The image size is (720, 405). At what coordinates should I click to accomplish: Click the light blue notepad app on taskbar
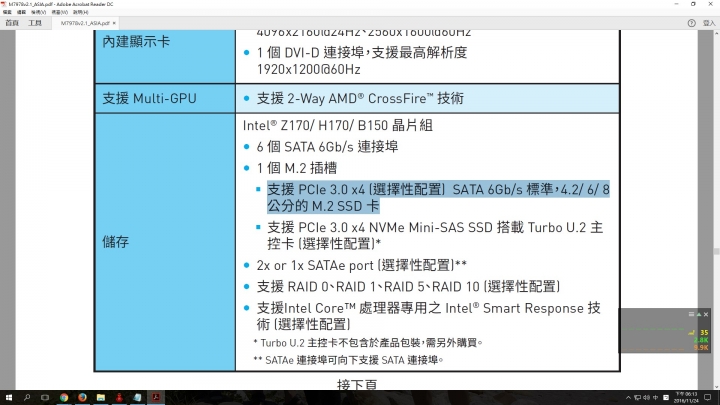pyautogui.click(x=137, y=398)
